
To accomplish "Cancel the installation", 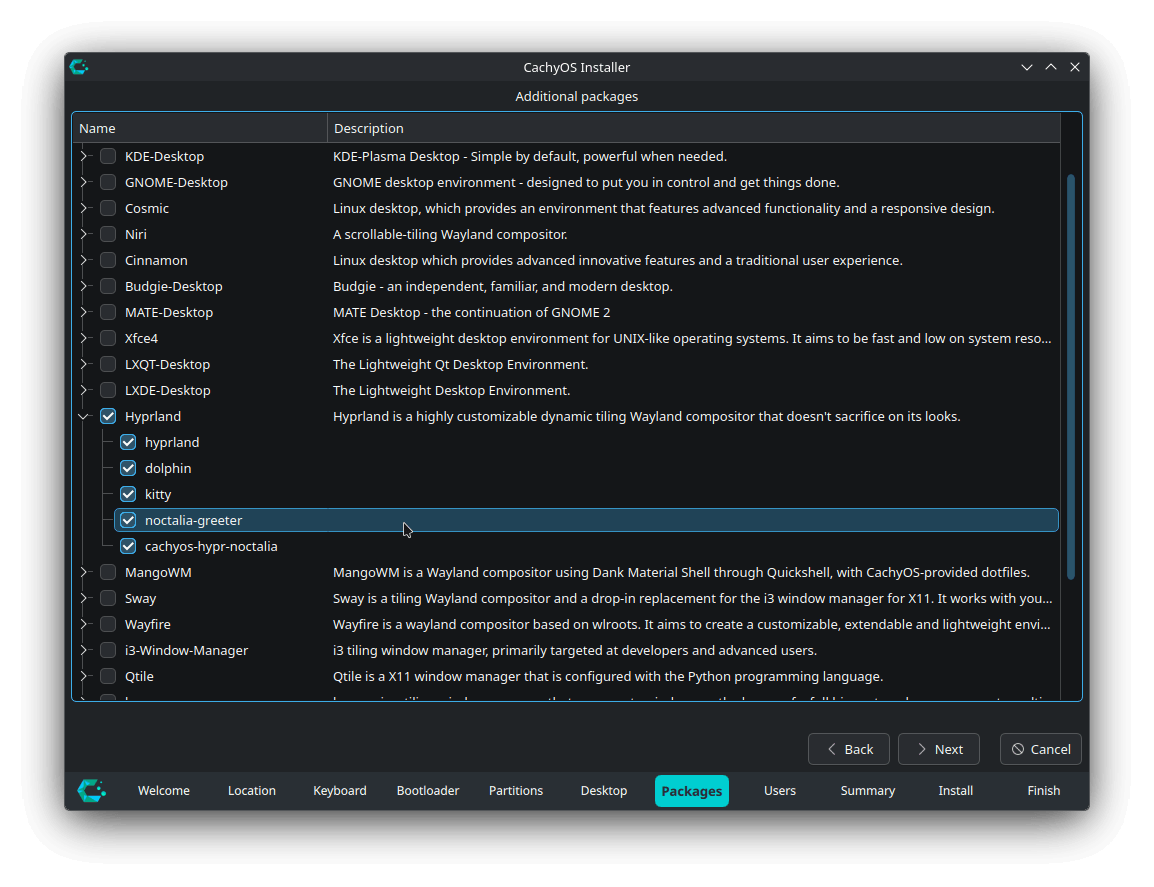I will [x=1041, y=749].
